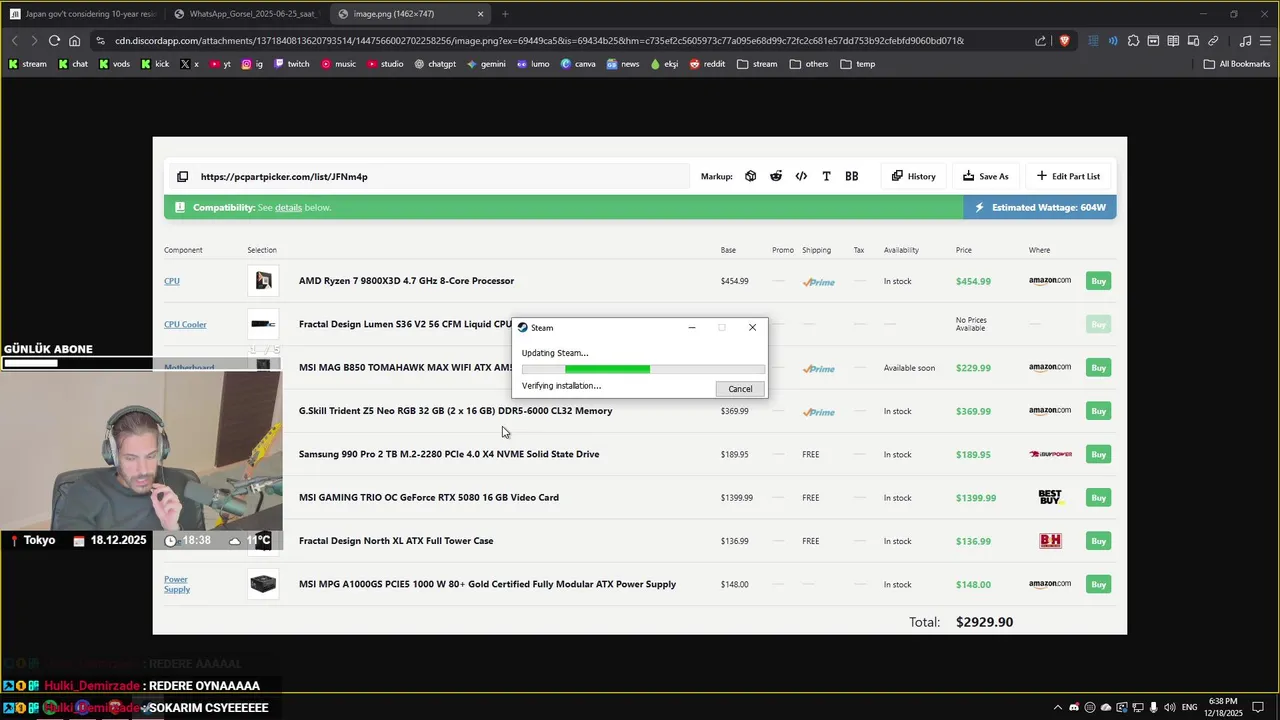The height and width of the screenshot is (720, 1280).
Task: Go back using the browser back arrow
Action: [15, 41]
